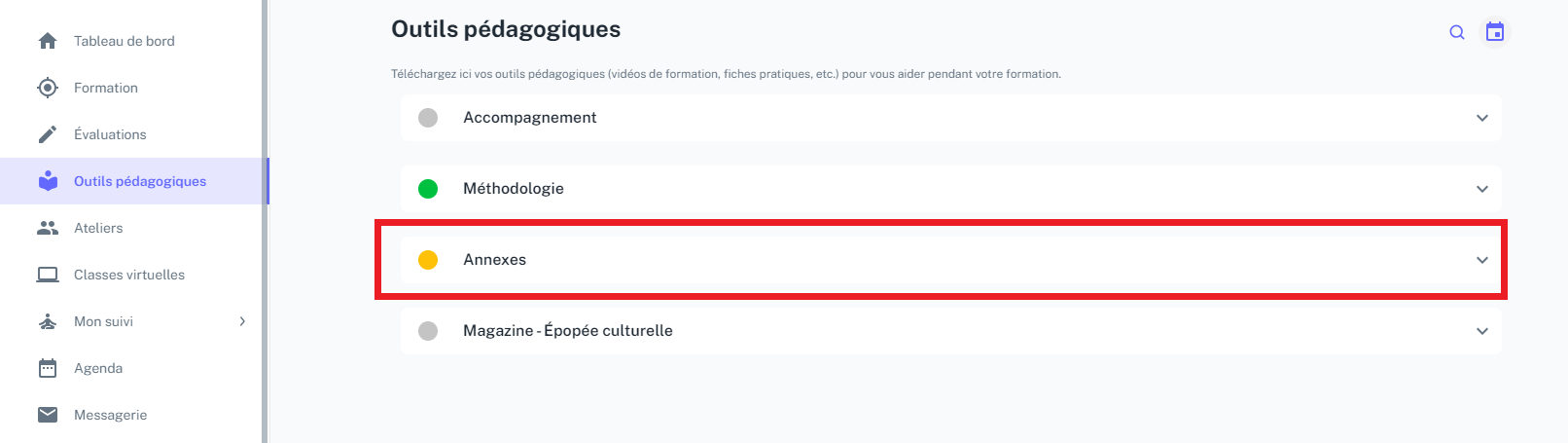Screen dimensions: 1568x443
Task: Click the Agenda calendar icon in sidebar
Action: (x=48, y=368)
